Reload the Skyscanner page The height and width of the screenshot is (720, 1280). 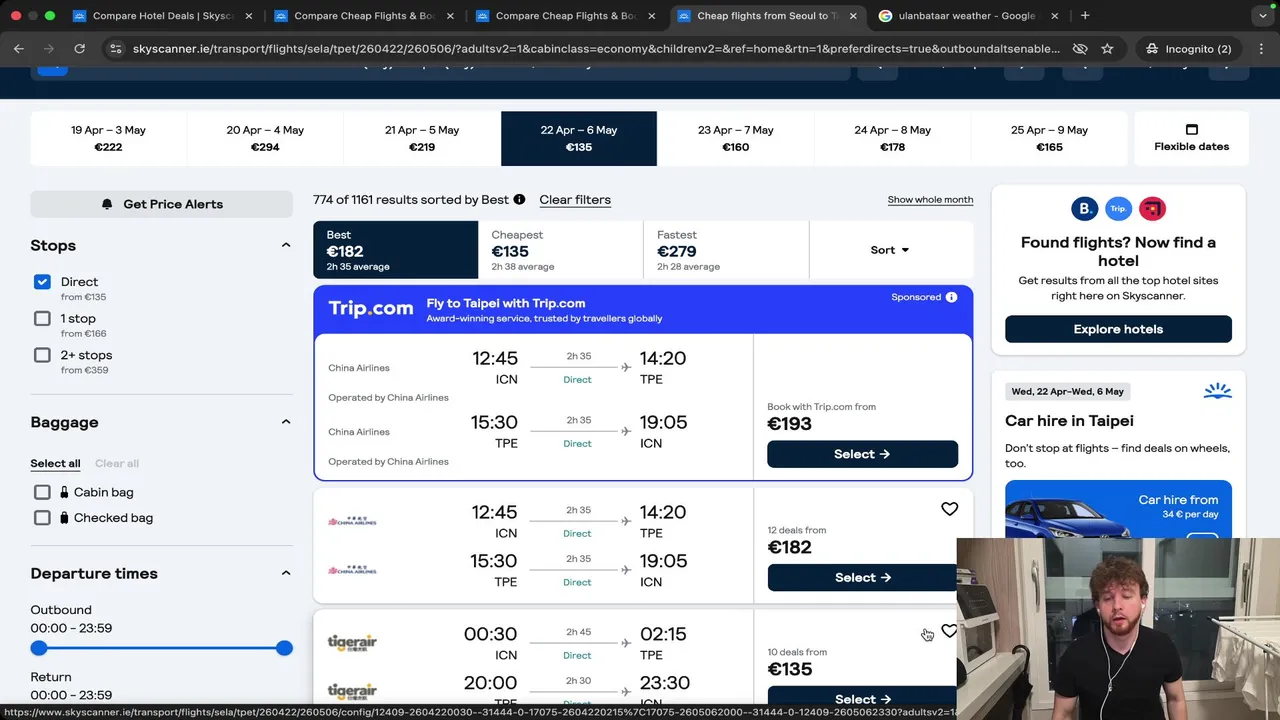[x=81, y=48]
